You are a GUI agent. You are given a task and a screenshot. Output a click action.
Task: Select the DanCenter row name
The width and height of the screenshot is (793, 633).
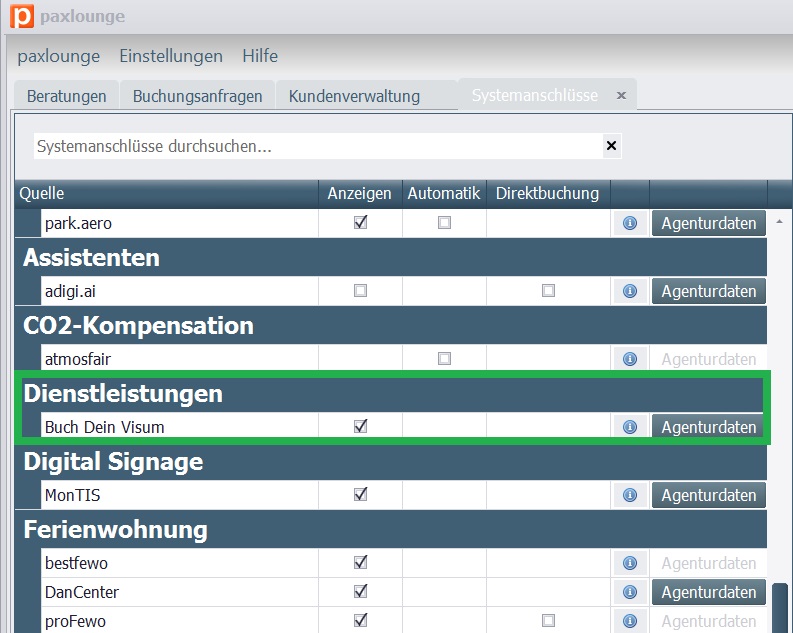(82, 592)
